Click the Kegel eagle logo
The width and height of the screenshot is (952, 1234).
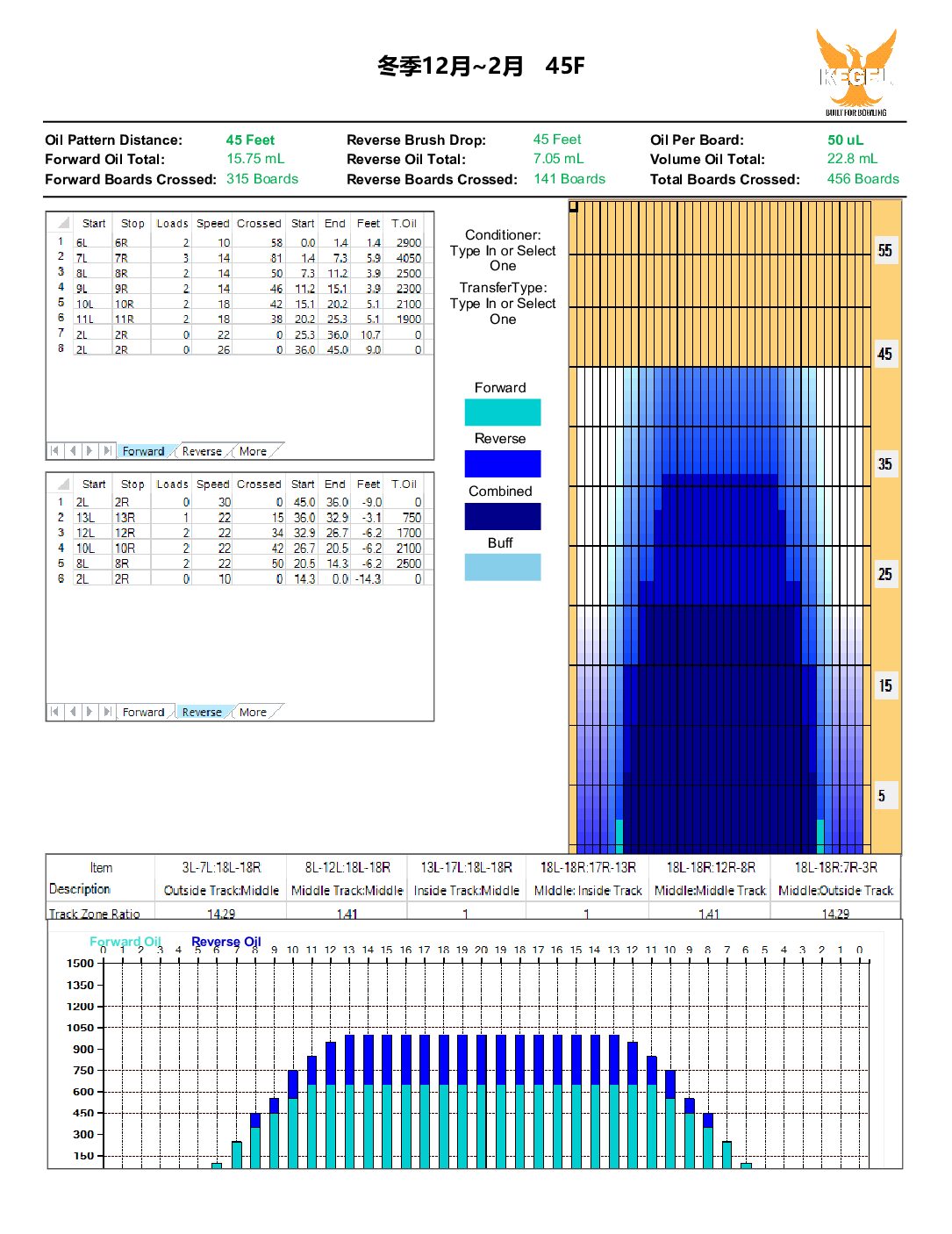855,72
